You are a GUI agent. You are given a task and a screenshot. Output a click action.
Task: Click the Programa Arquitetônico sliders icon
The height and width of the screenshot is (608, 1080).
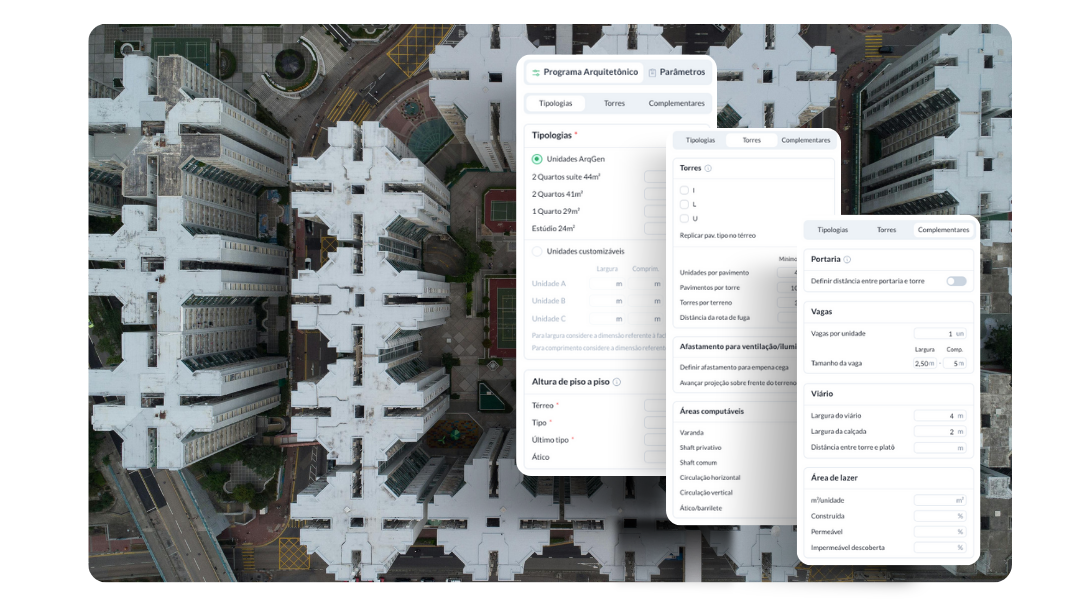[x=536, y=73]
